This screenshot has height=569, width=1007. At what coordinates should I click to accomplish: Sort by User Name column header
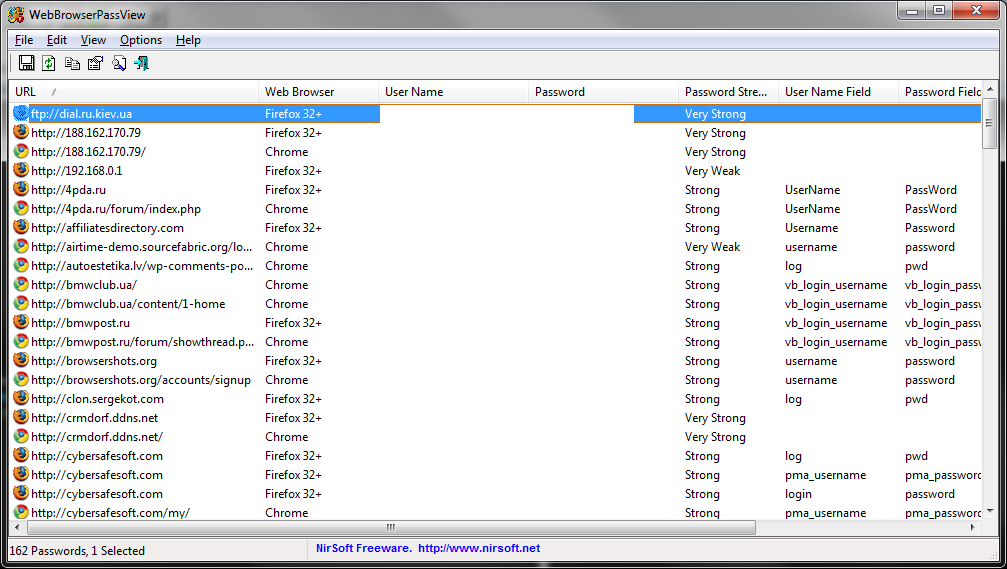pos(453,92)
